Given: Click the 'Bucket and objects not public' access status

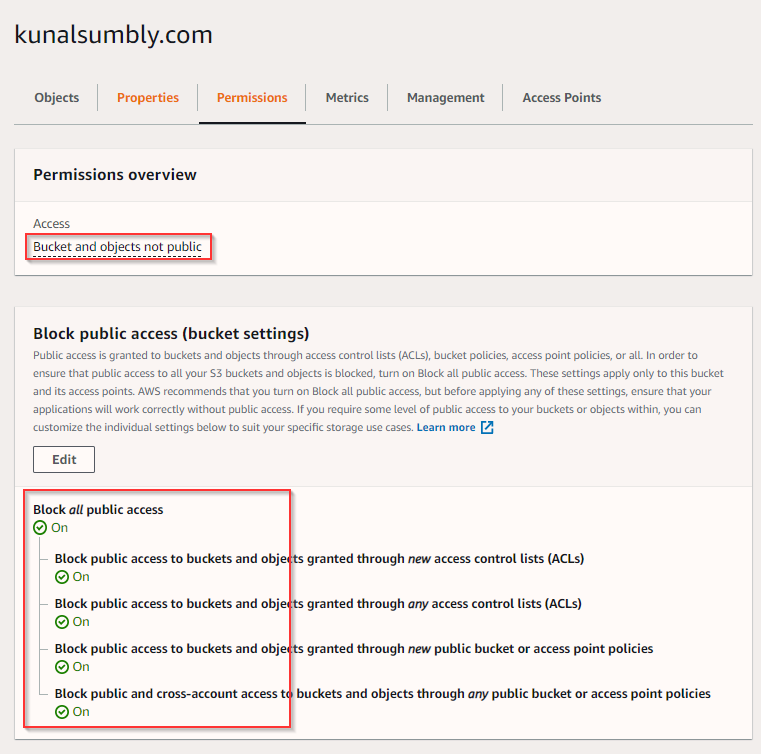Looking at the screenshot, I should tap(118, 247).
